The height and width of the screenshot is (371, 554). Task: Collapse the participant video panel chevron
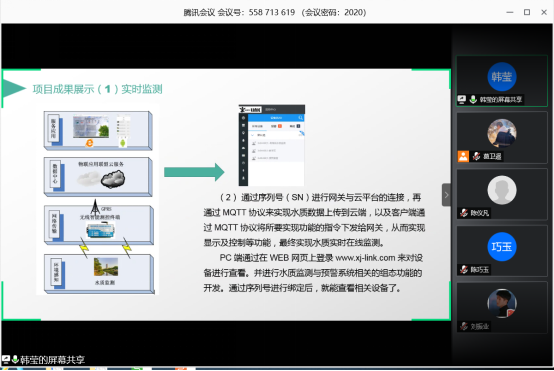[446, 195]
